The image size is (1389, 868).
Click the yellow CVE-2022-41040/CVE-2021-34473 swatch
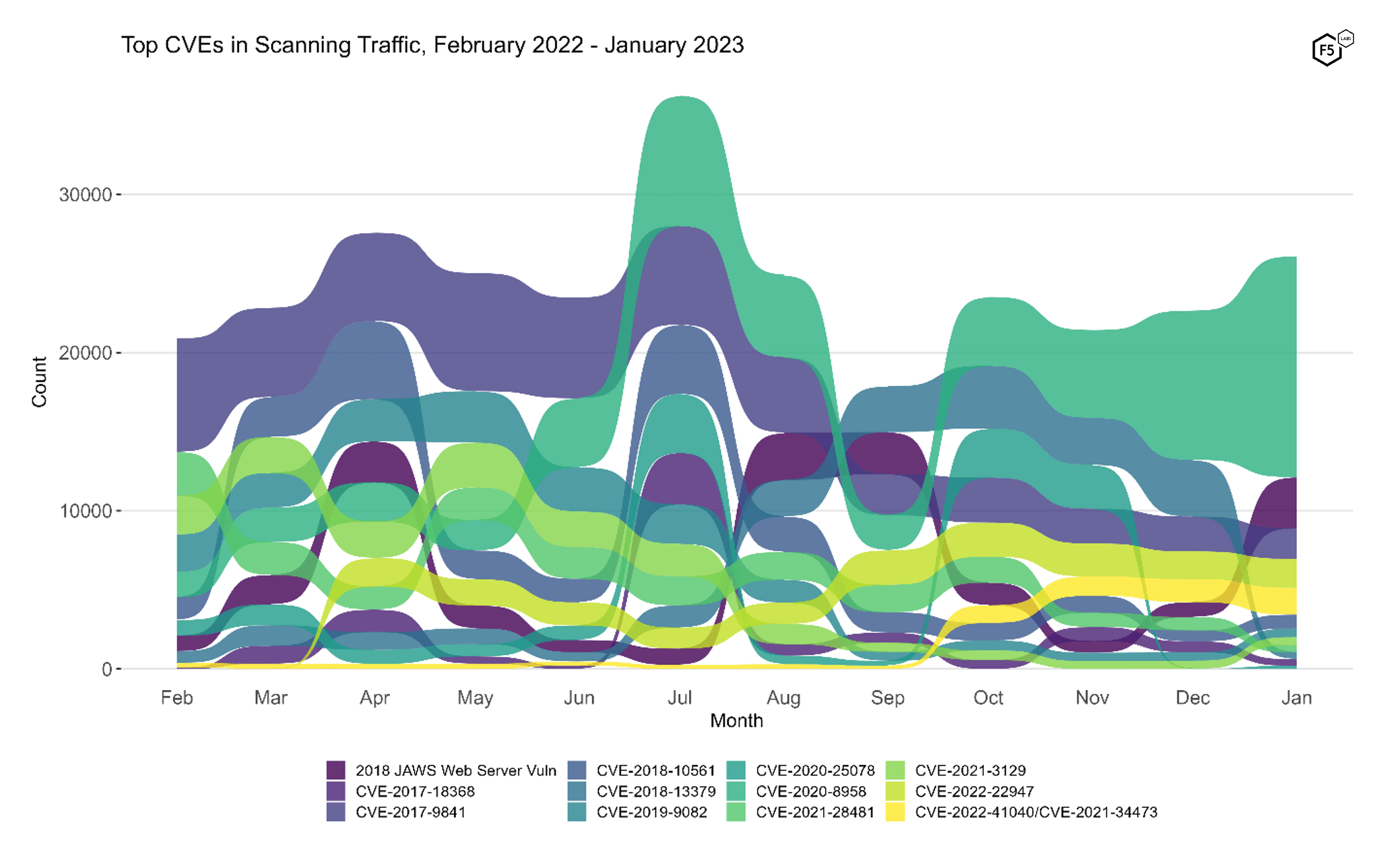tap(895, 812)
